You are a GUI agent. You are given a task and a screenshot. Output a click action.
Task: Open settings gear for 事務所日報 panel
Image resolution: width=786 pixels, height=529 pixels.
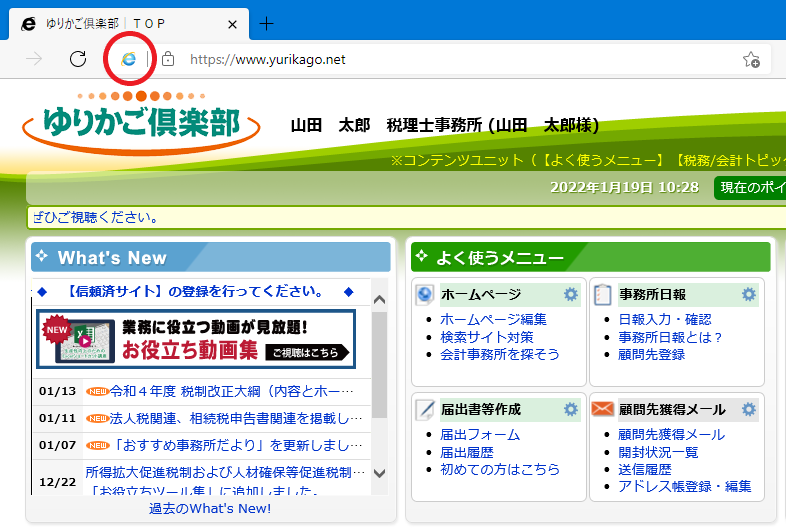tap(748, 294)
